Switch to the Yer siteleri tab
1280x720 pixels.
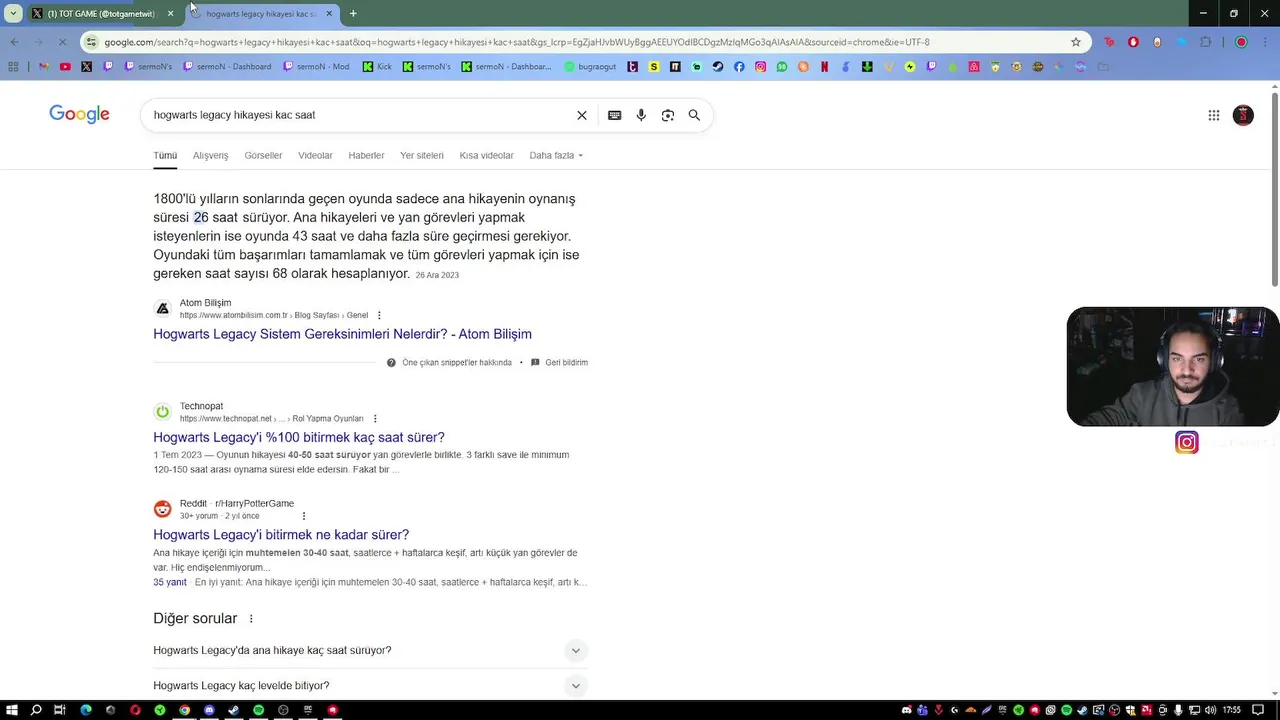tap(422, 155)
